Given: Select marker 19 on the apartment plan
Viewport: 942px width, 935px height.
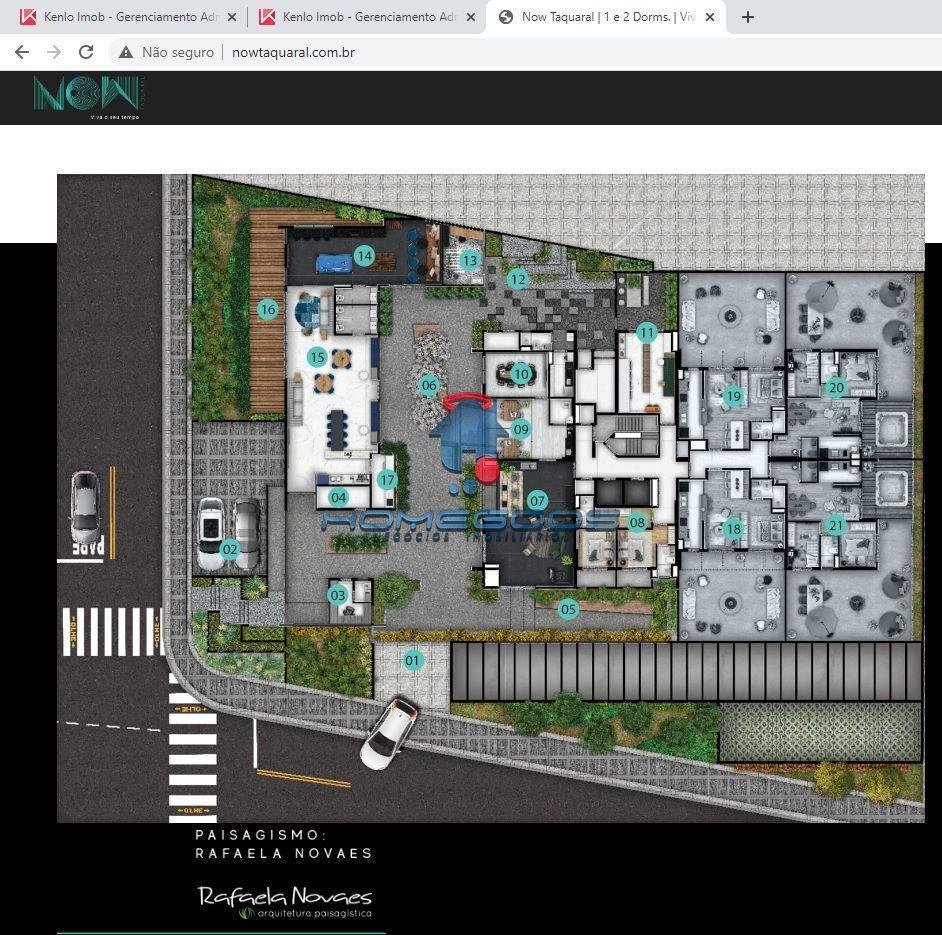Looking at the screenshot, I should pyautogui.click(x=734, y=396).
